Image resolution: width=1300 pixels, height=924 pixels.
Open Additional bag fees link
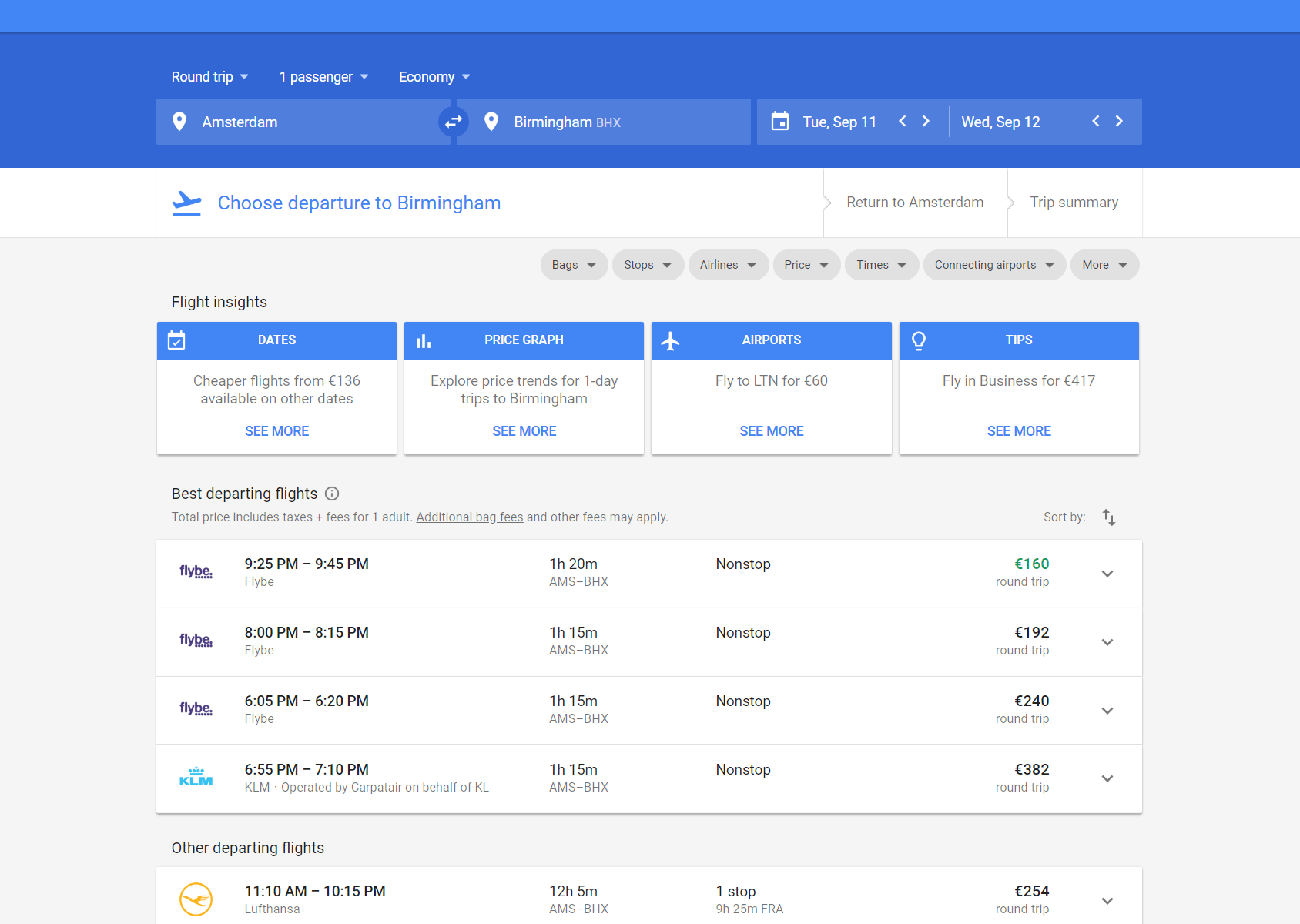coord(469,517)
